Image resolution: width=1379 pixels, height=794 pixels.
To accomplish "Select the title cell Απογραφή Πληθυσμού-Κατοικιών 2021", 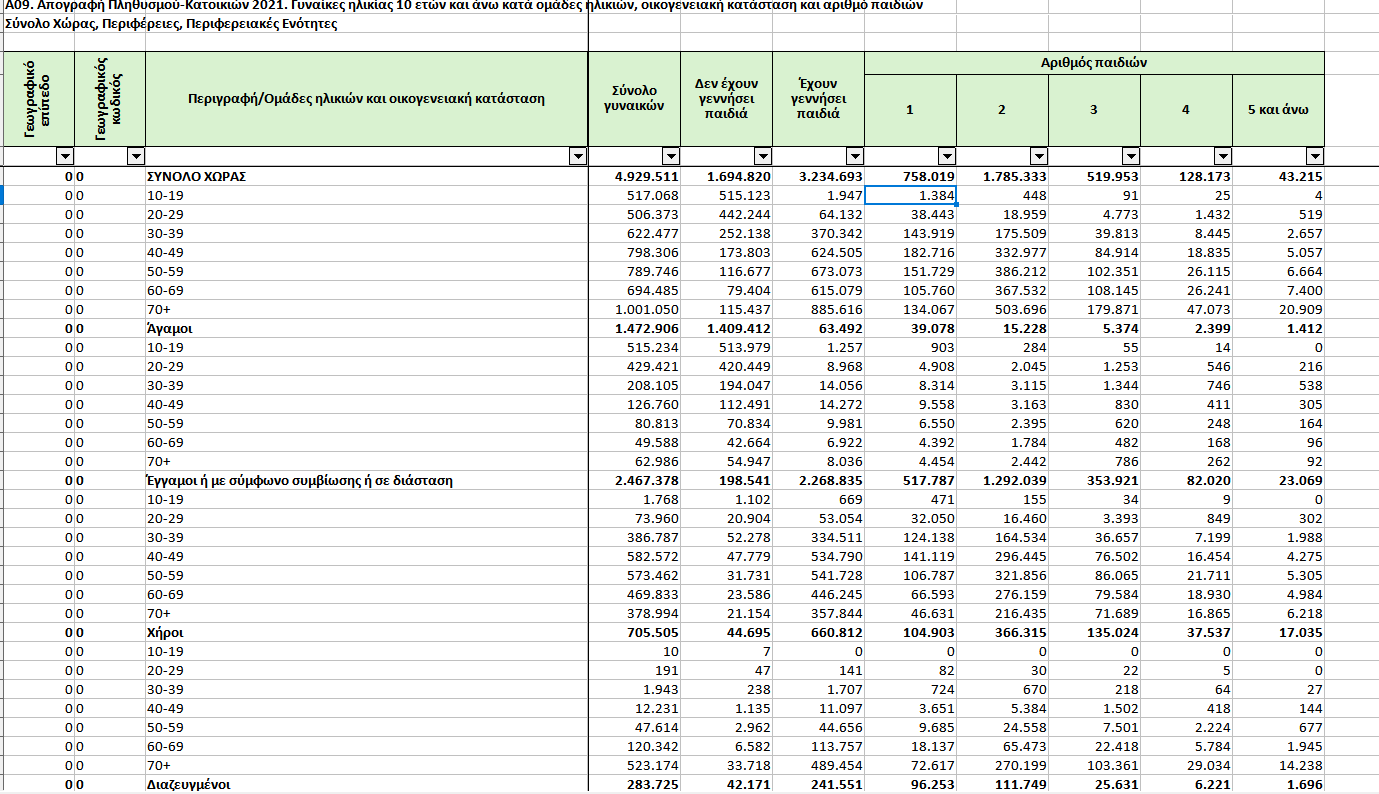I will (x=464, y=6).
